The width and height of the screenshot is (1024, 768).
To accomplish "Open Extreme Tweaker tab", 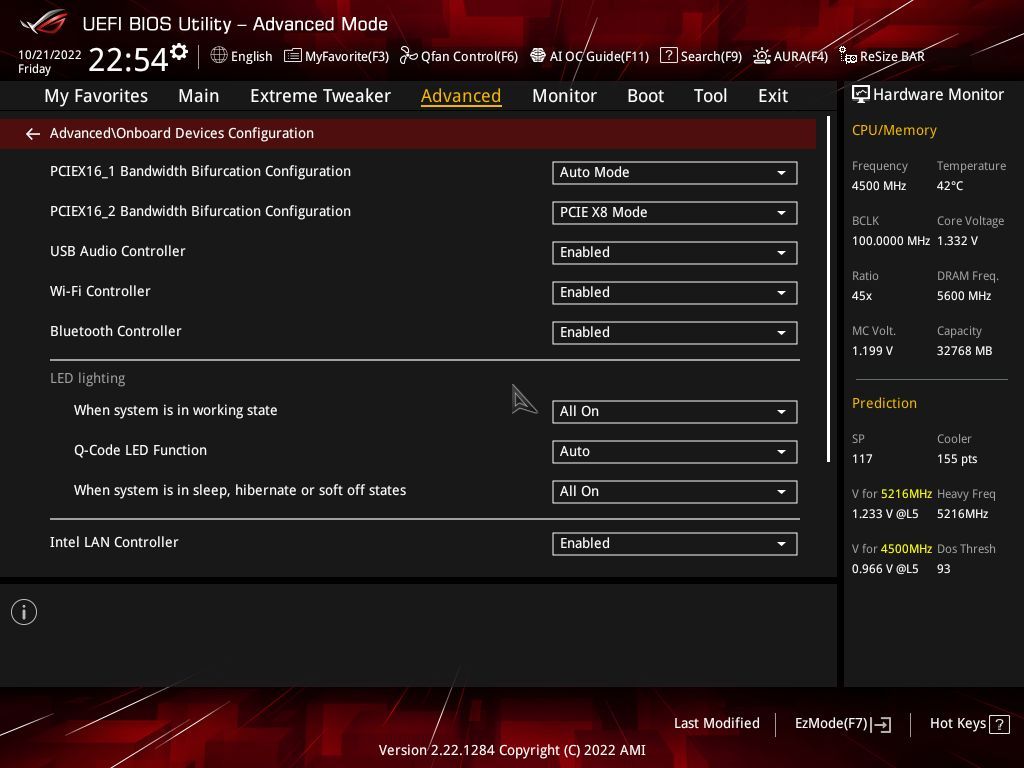I will [320, 96].
